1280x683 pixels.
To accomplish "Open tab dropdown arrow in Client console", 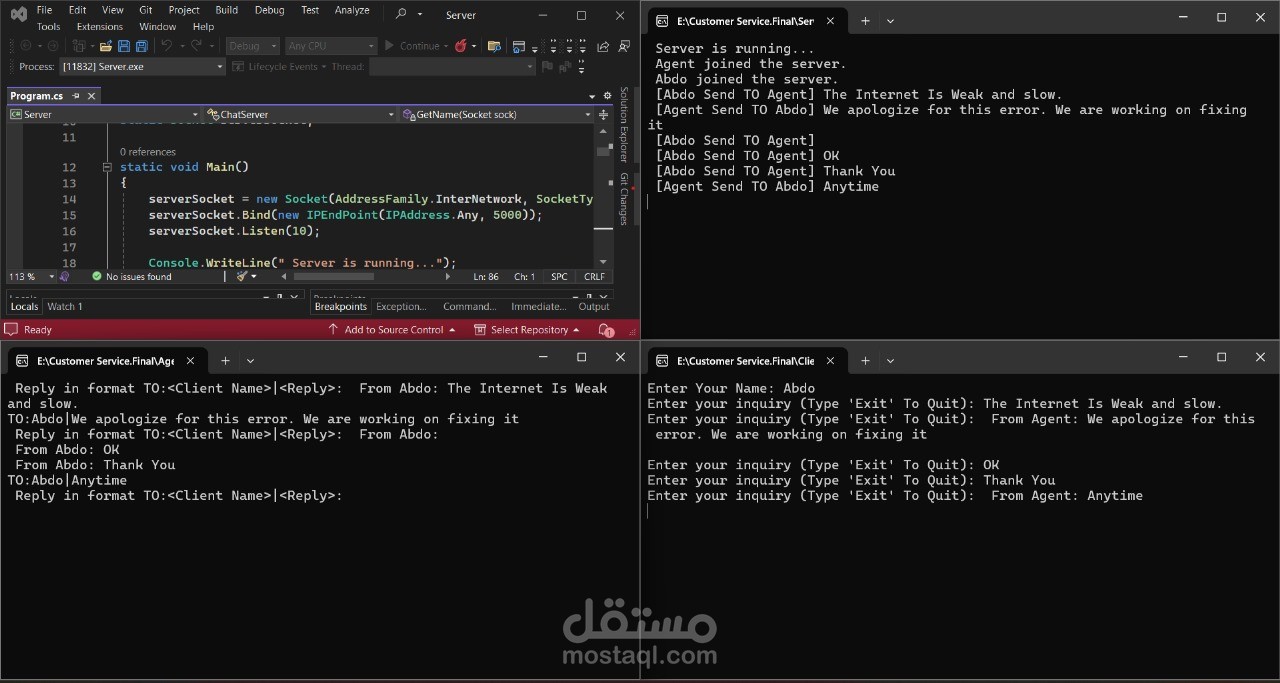I will pyautogui.click(x=890, y=360).
